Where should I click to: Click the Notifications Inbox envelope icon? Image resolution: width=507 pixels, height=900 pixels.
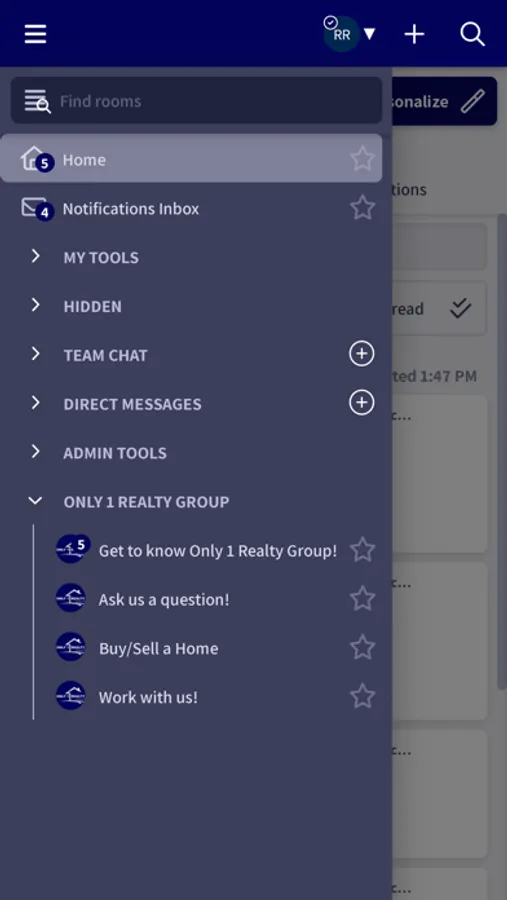tap(36, 208)
